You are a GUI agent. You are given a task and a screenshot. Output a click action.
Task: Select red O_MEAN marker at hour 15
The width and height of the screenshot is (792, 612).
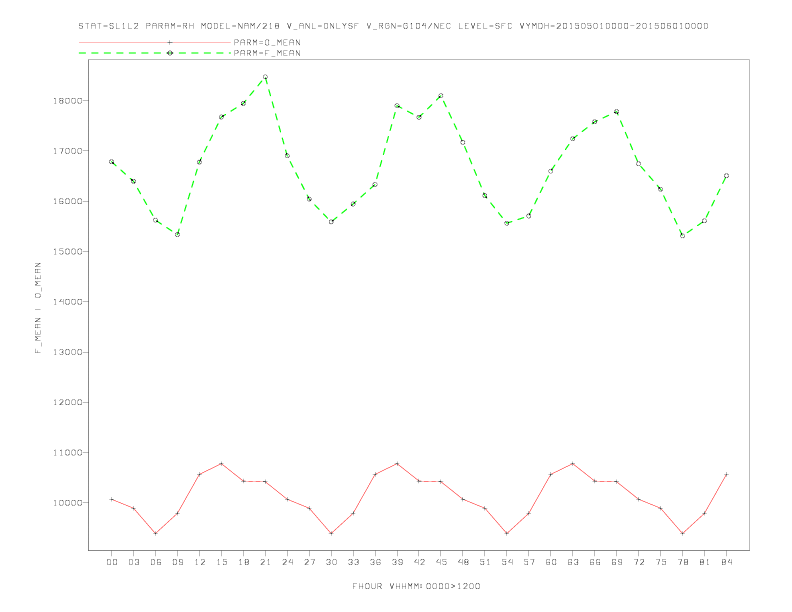coord(221,464)
